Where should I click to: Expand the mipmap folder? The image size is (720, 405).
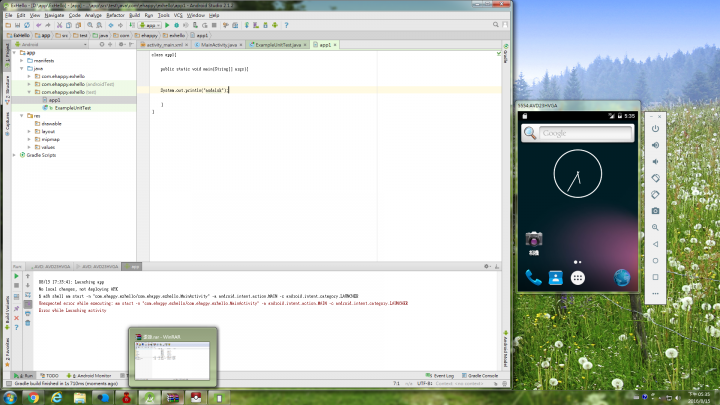(29, 139)
